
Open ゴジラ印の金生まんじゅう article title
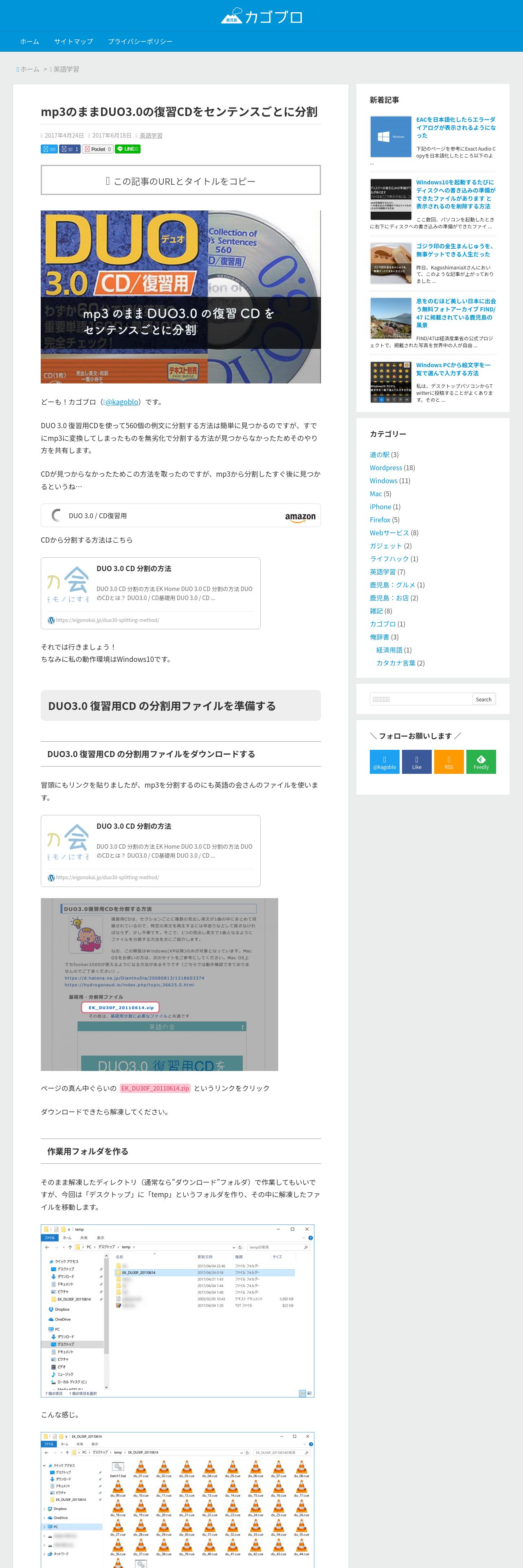point(455,250)
